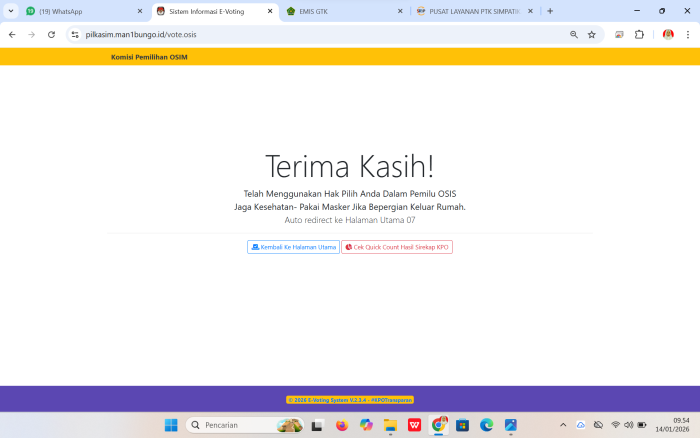Expand the tab search dropdown arrow

point(11,11)
